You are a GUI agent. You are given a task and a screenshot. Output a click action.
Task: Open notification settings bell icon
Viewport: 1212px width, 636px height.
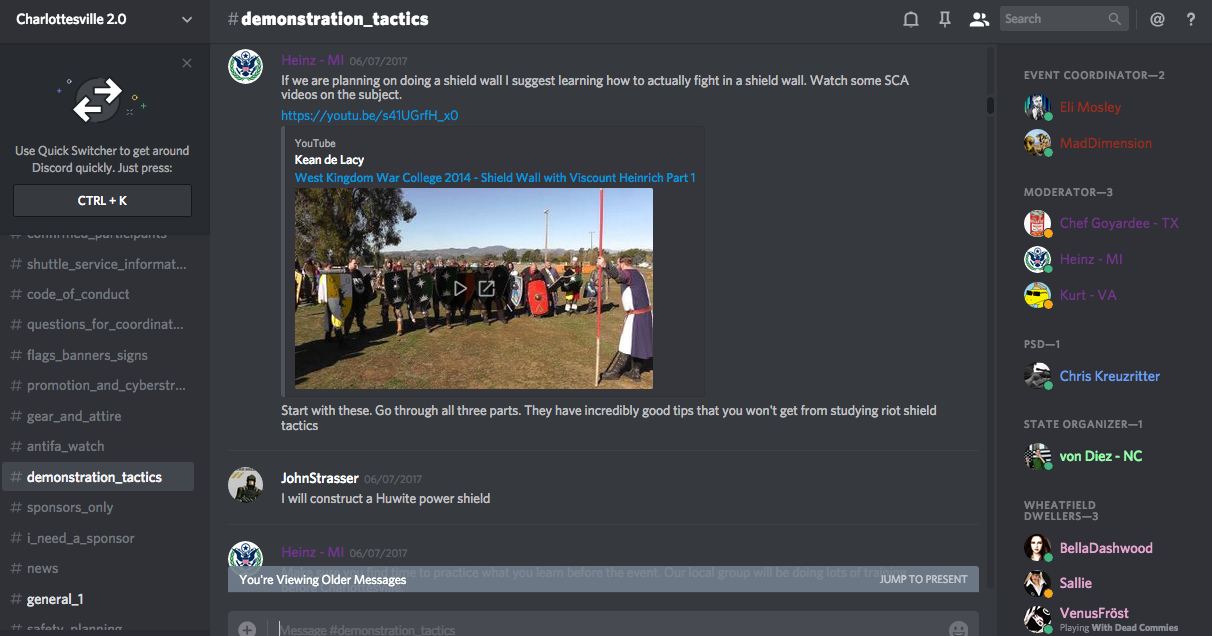[x=911, y=19]
